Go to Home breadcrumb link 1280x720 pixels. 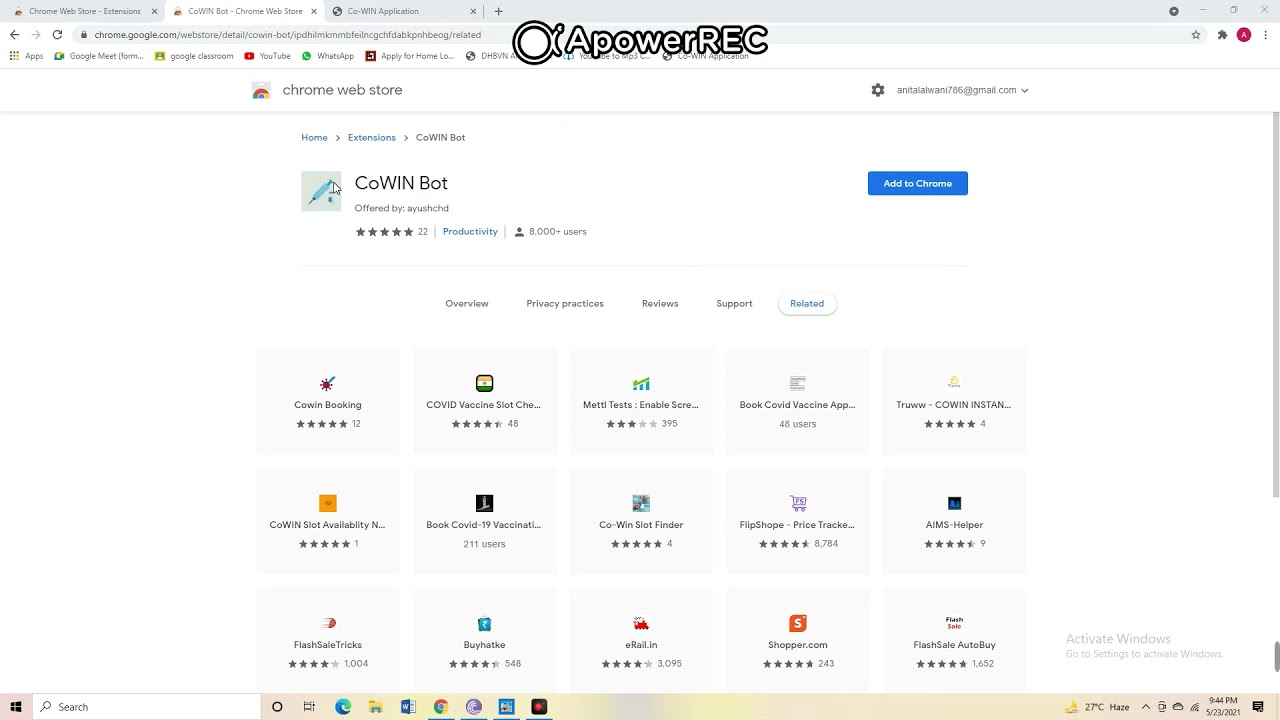point(314,138)
